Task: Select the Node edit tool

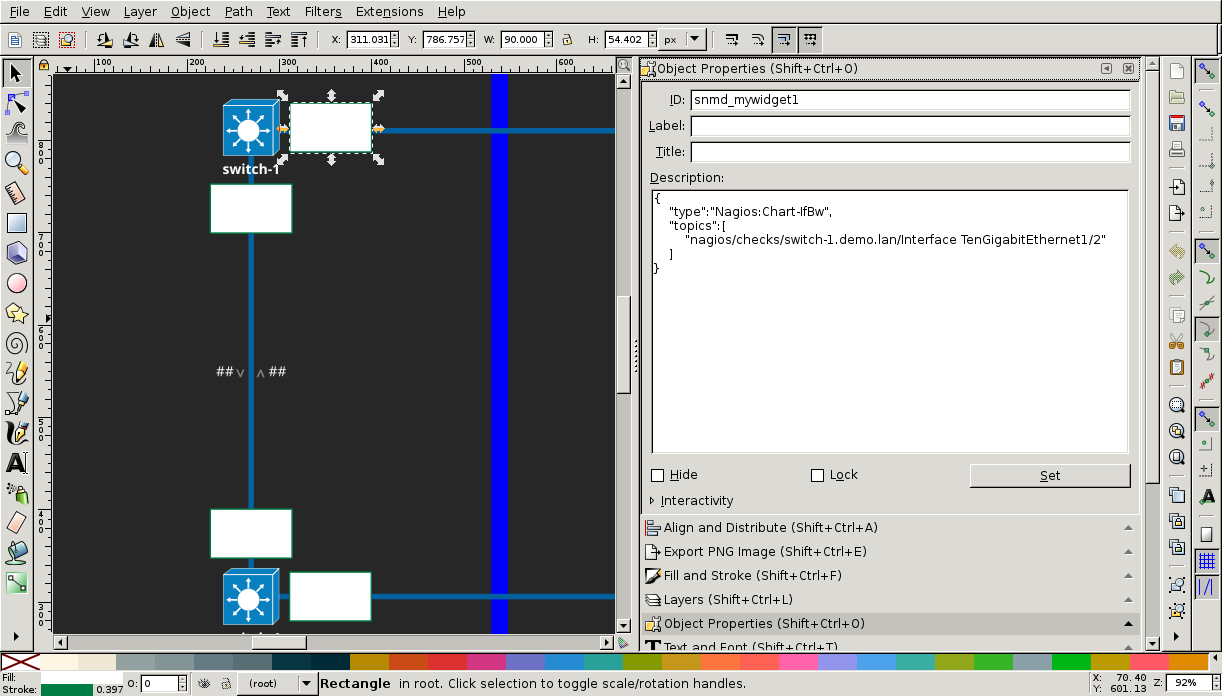Action: tap(16, 102)
